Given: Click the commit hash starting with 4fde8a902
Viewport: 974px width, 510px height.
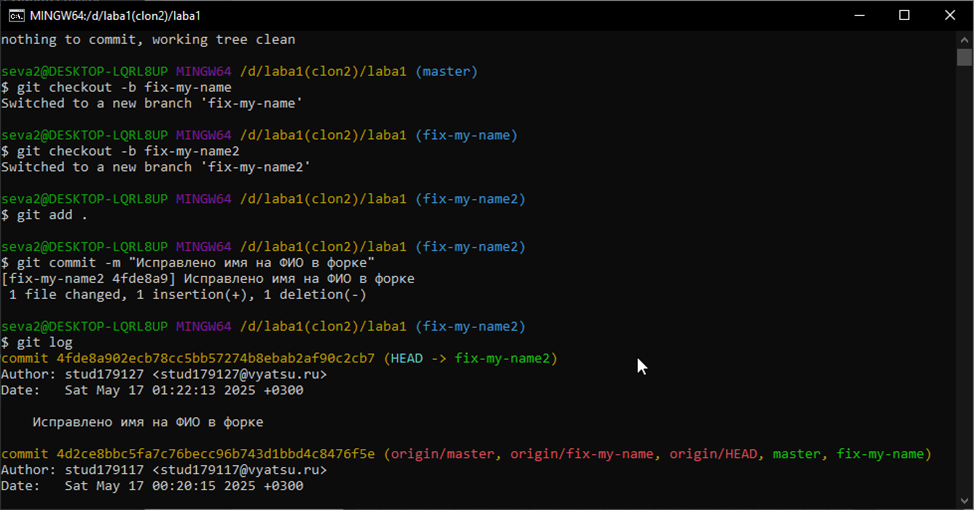Looking at the screenshot, I should [x=216, y=358].
